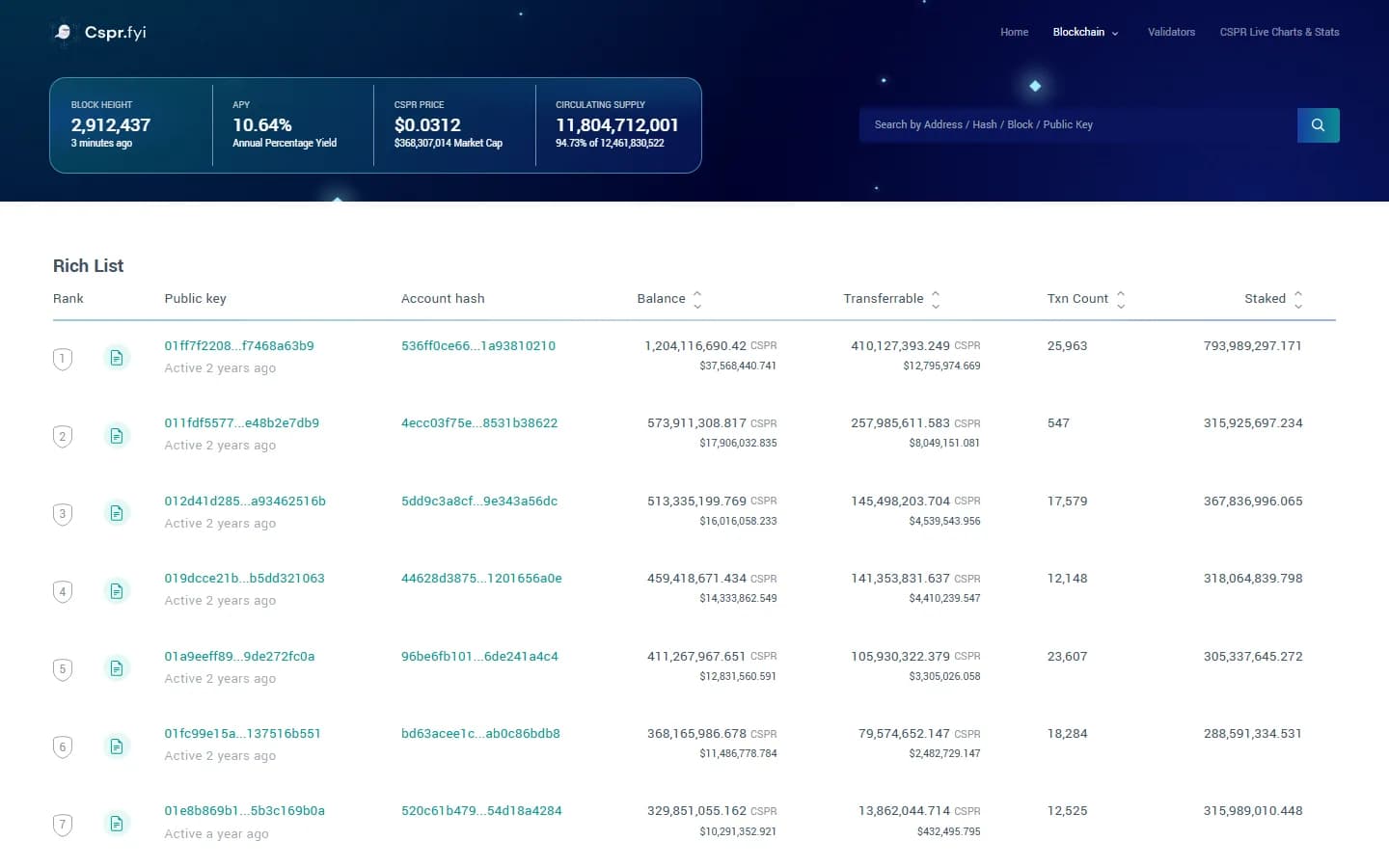Click the rank 1 shield badge
The height and width of the screenshot is (868, 1389).
coord(63,359)
